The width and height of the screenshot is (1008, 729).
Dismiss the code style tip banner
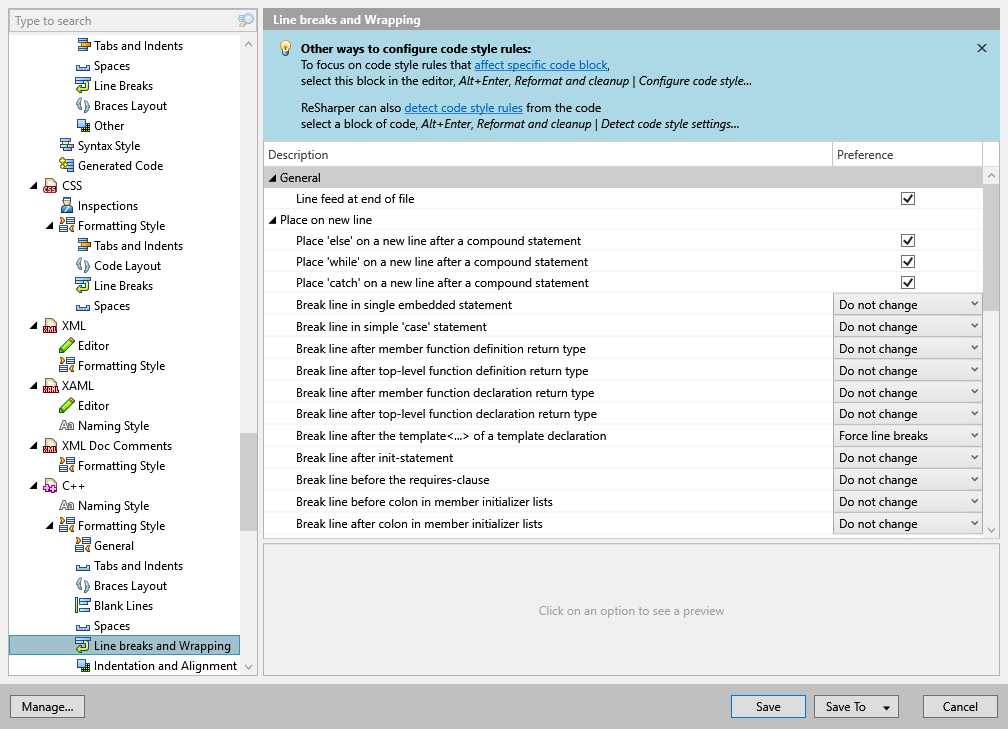click(981, 48)
